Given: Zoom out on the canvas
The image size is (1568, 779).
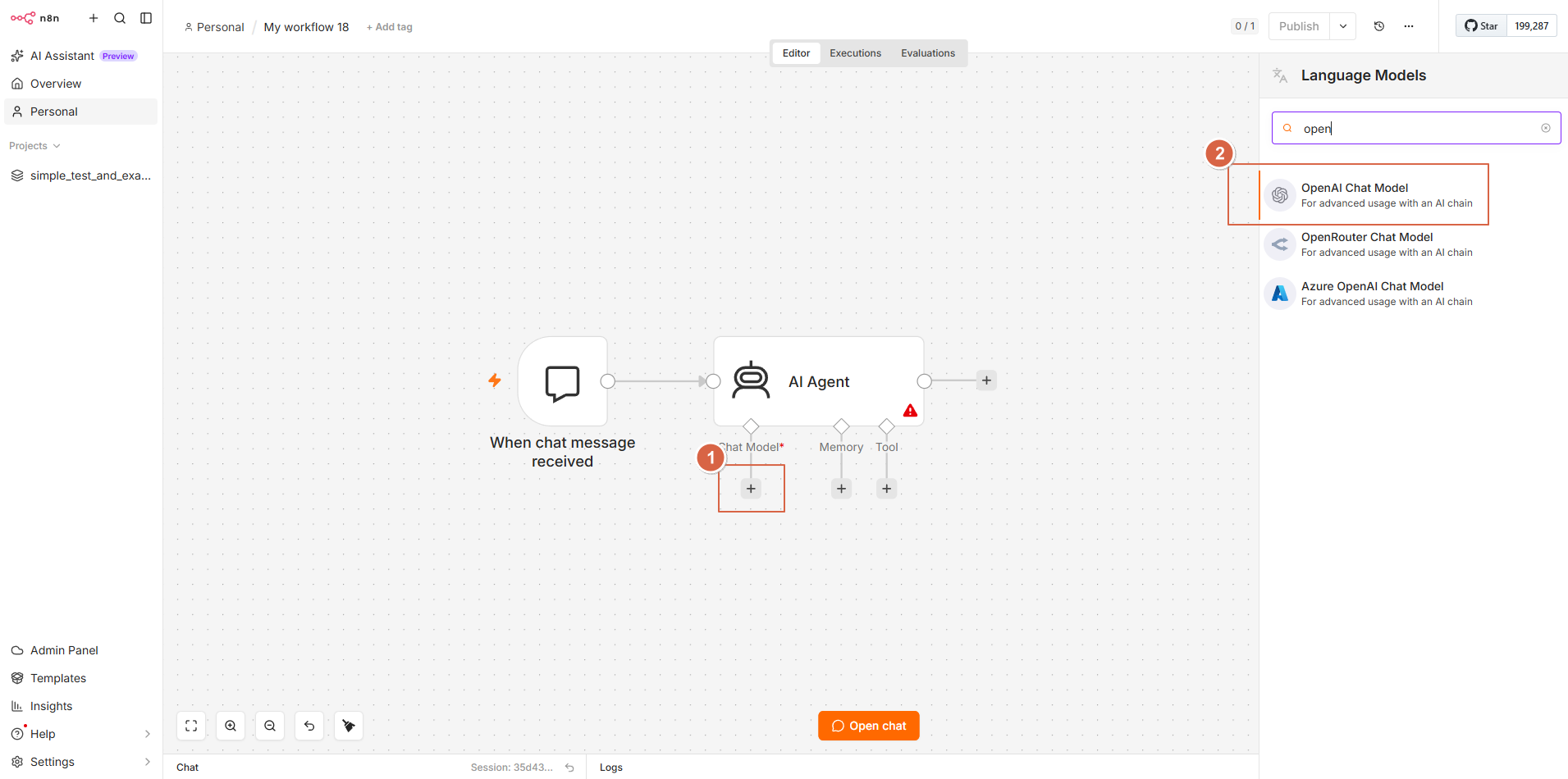Looking at the screenshot, I should pos(270,726).
